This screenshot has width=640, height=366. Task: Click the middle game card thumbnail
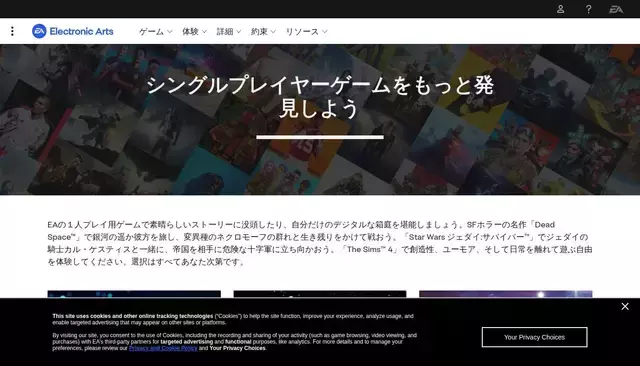(x=320, y=294)
